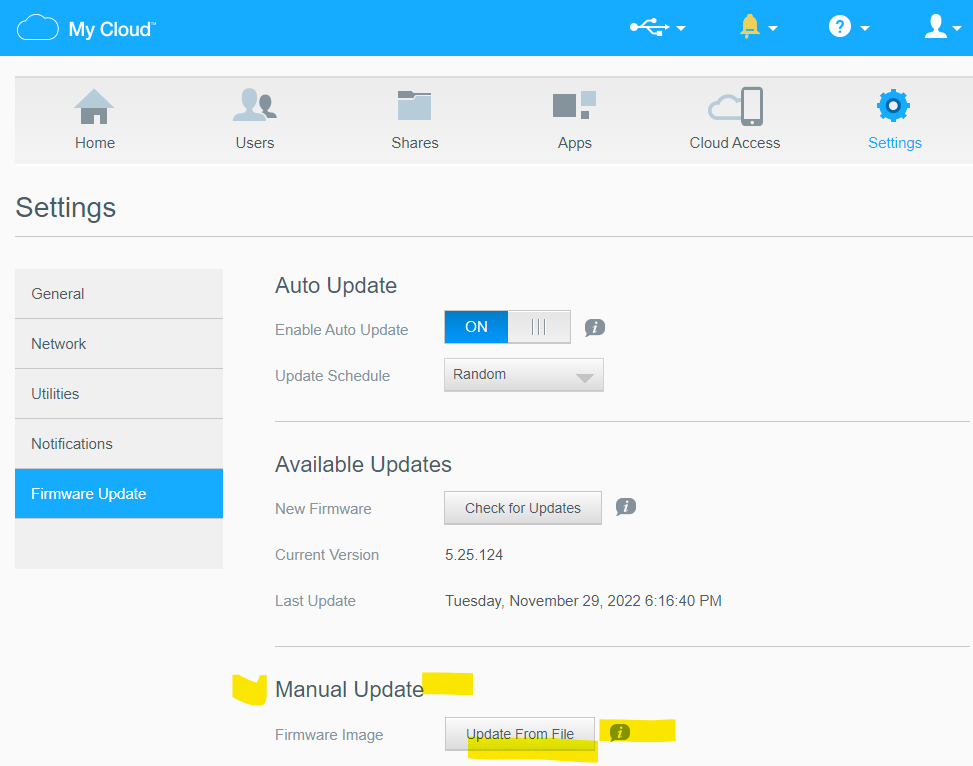This screenshot has height=766, width=973.
Task: Open the Users section icon
Action: point(254,105)
